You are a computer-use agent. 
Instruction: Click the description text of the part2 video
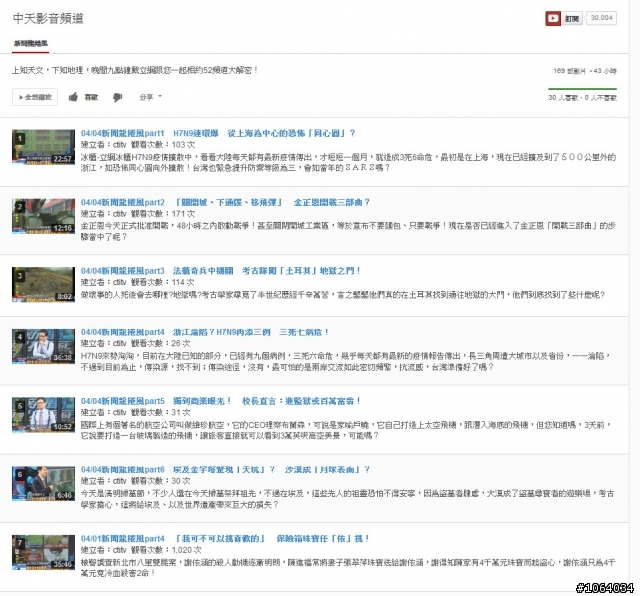click(x=348, y=231)
